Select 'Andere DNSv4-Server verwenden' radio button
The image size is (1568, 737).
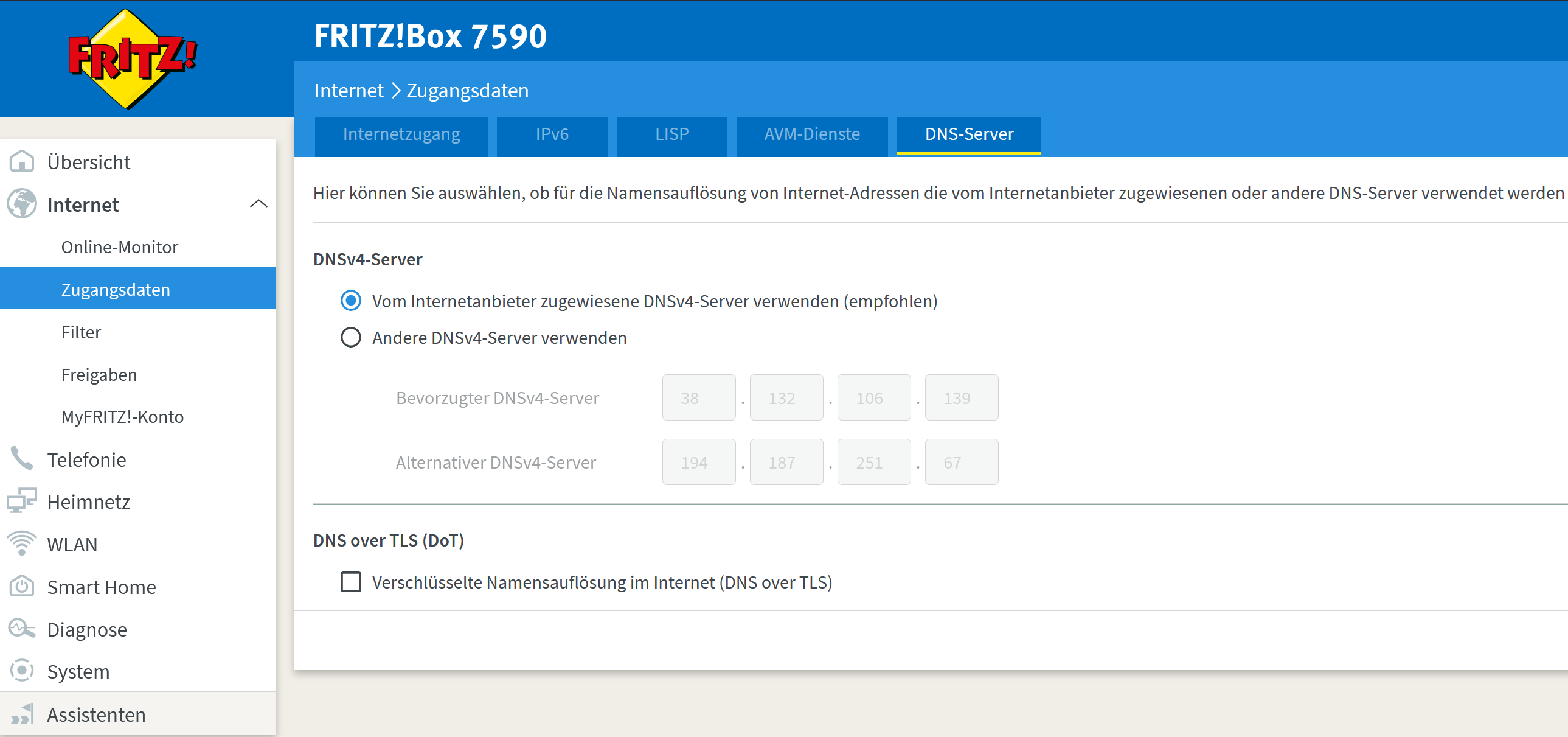pyautogui.click(x=350, y=337)
